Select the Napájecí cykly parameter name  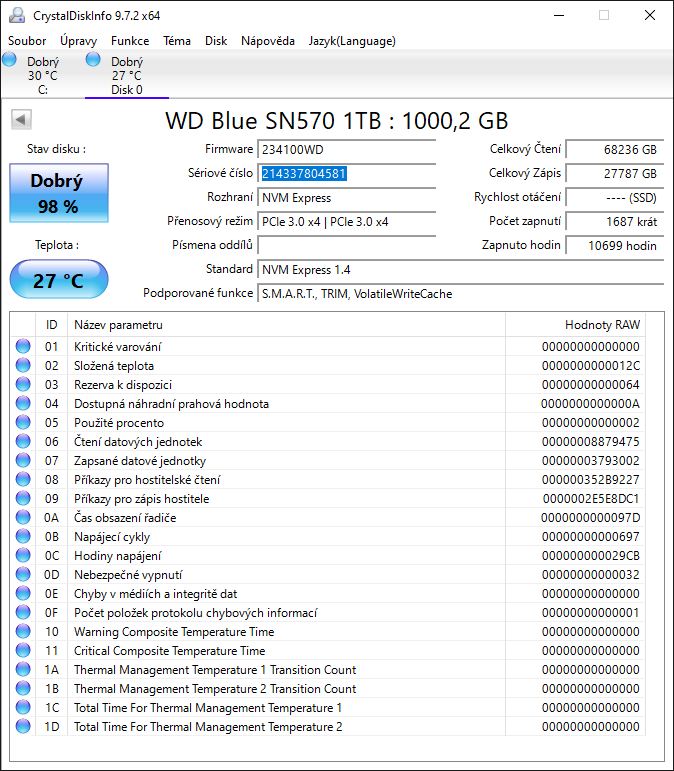pyautogui.click(x=112, y=537)
